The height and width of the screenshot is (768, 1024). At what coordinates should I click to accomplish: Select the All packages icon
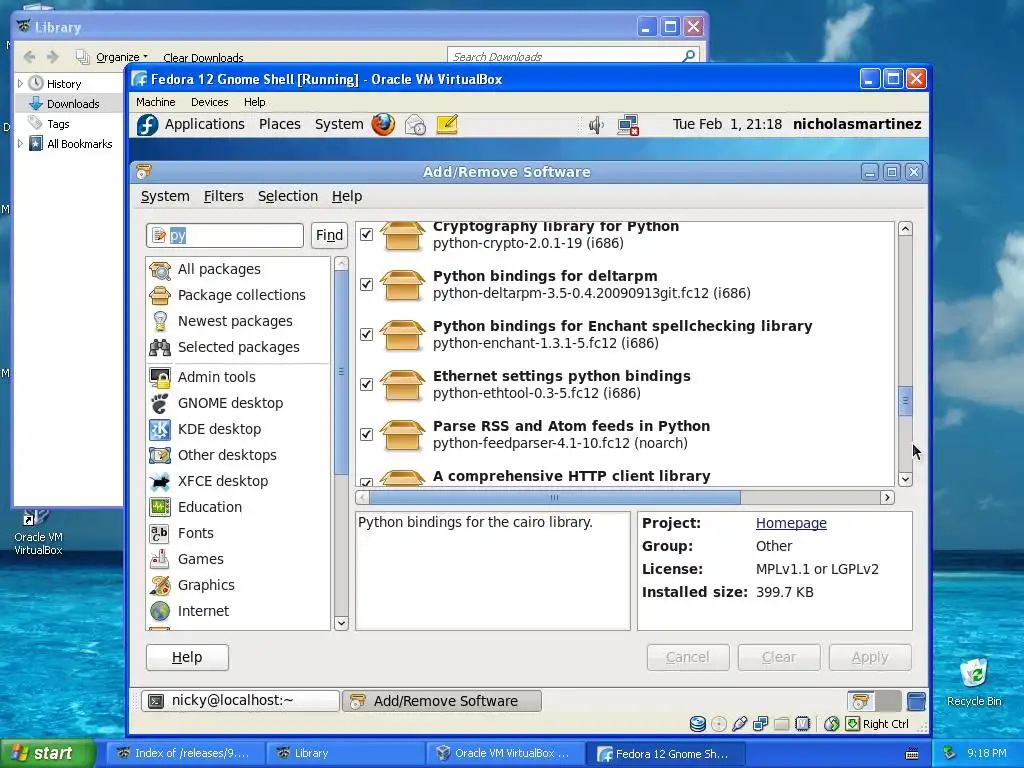(160, 269)
